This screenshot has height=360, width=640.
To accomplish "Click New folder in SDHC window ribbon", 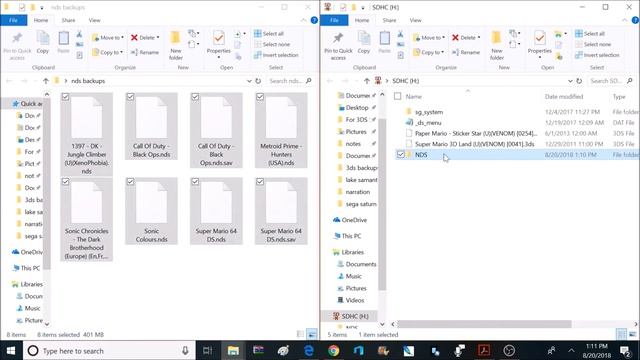I will pos(497,45).
